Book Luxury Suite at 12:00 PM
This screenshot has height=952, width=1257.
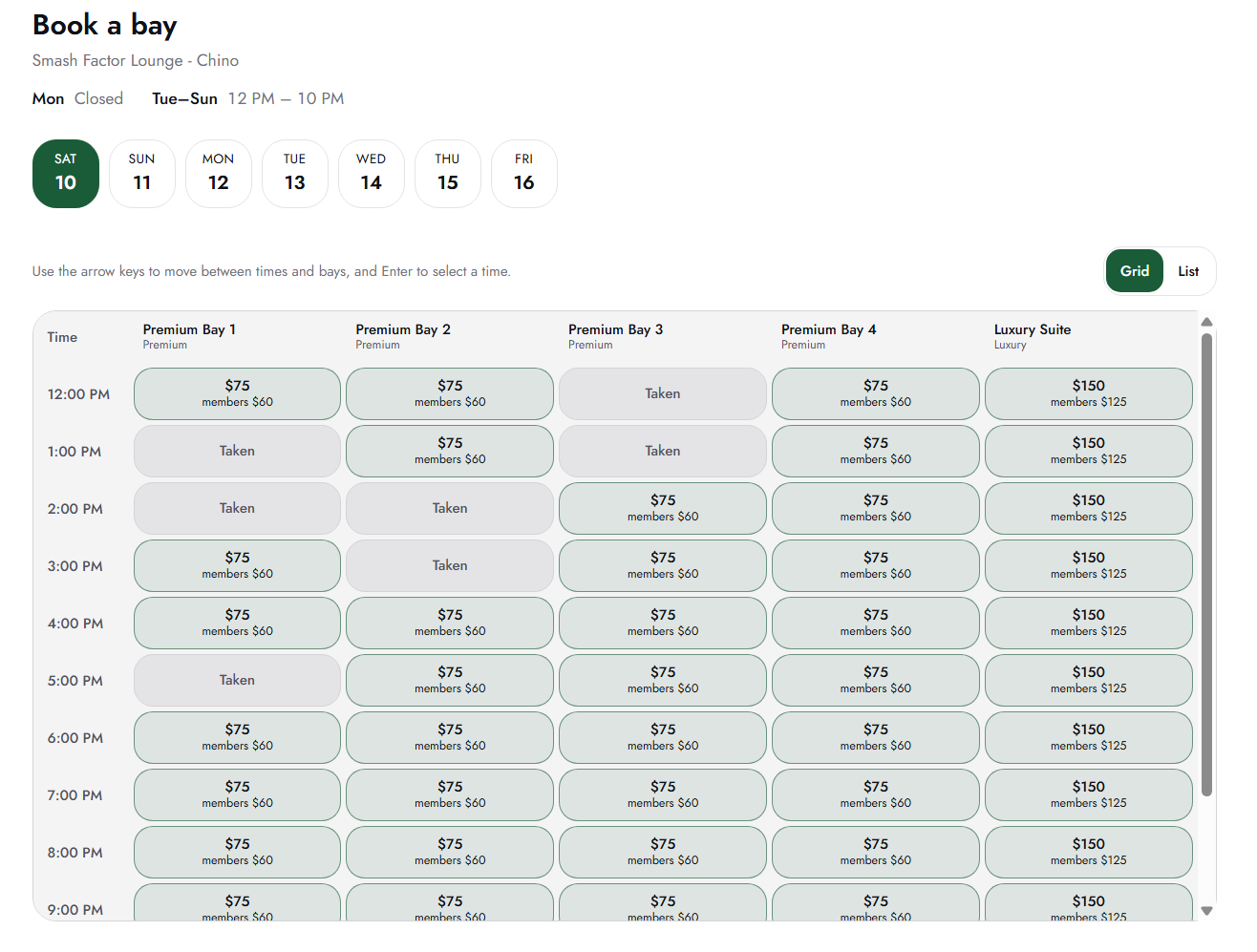click(x=1089, y=393)
